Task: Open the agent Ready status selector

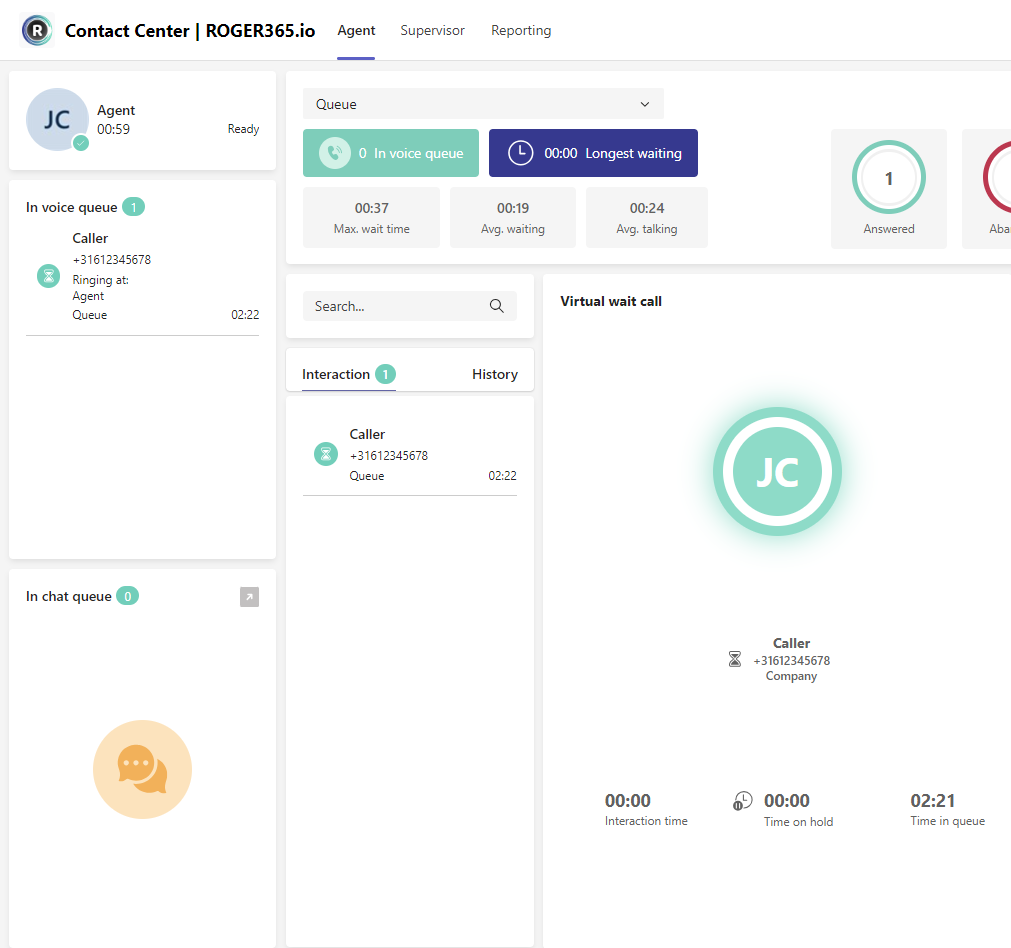Action: (x=243, y=129)
